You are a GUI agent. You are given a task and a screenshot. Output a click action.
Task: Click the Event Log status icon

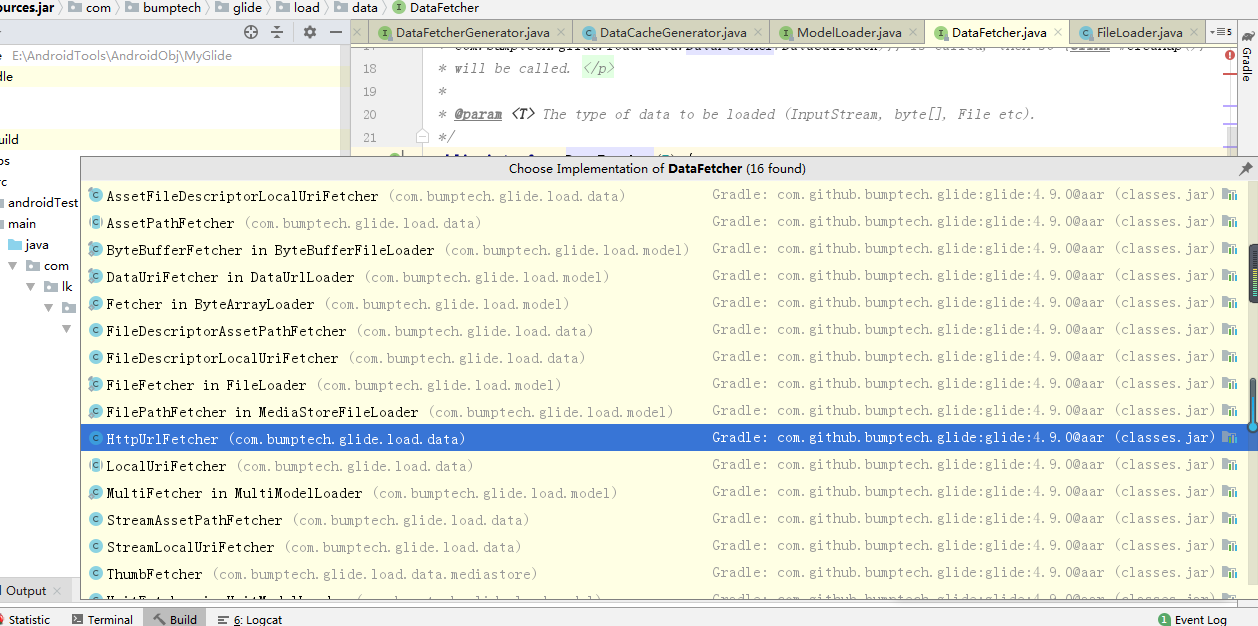tap(1164, 620)
